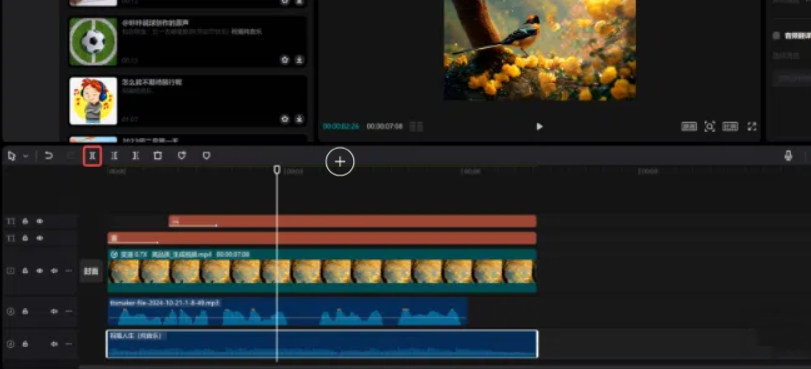This screenshot has width=811, height=369.
Task: Select the mp3 voiceover audio clip
Action: (288, 312)
